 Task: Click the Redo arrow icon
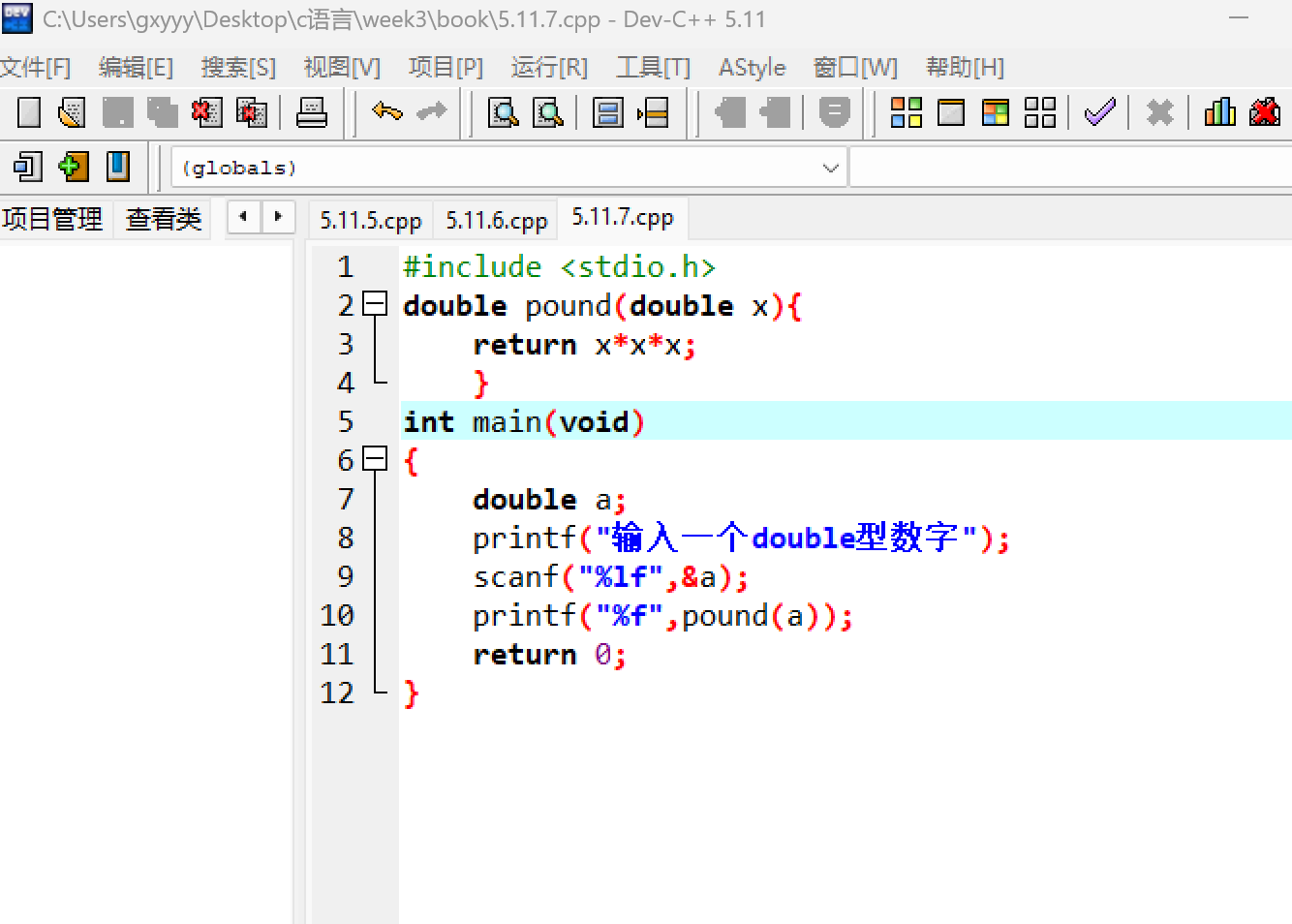pos(431,112)
